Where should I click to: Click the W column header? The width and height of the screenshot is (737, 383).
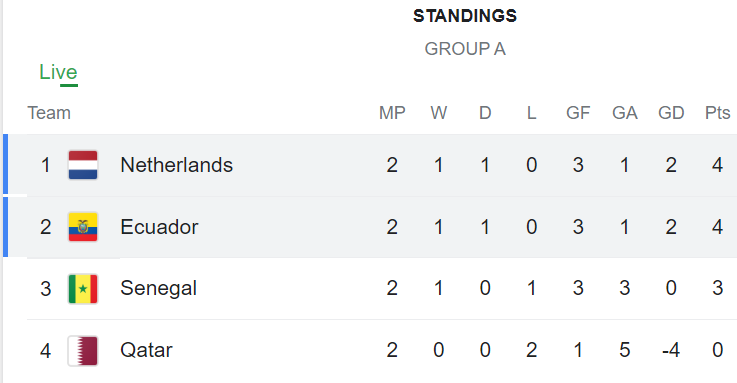coord(439,113)
